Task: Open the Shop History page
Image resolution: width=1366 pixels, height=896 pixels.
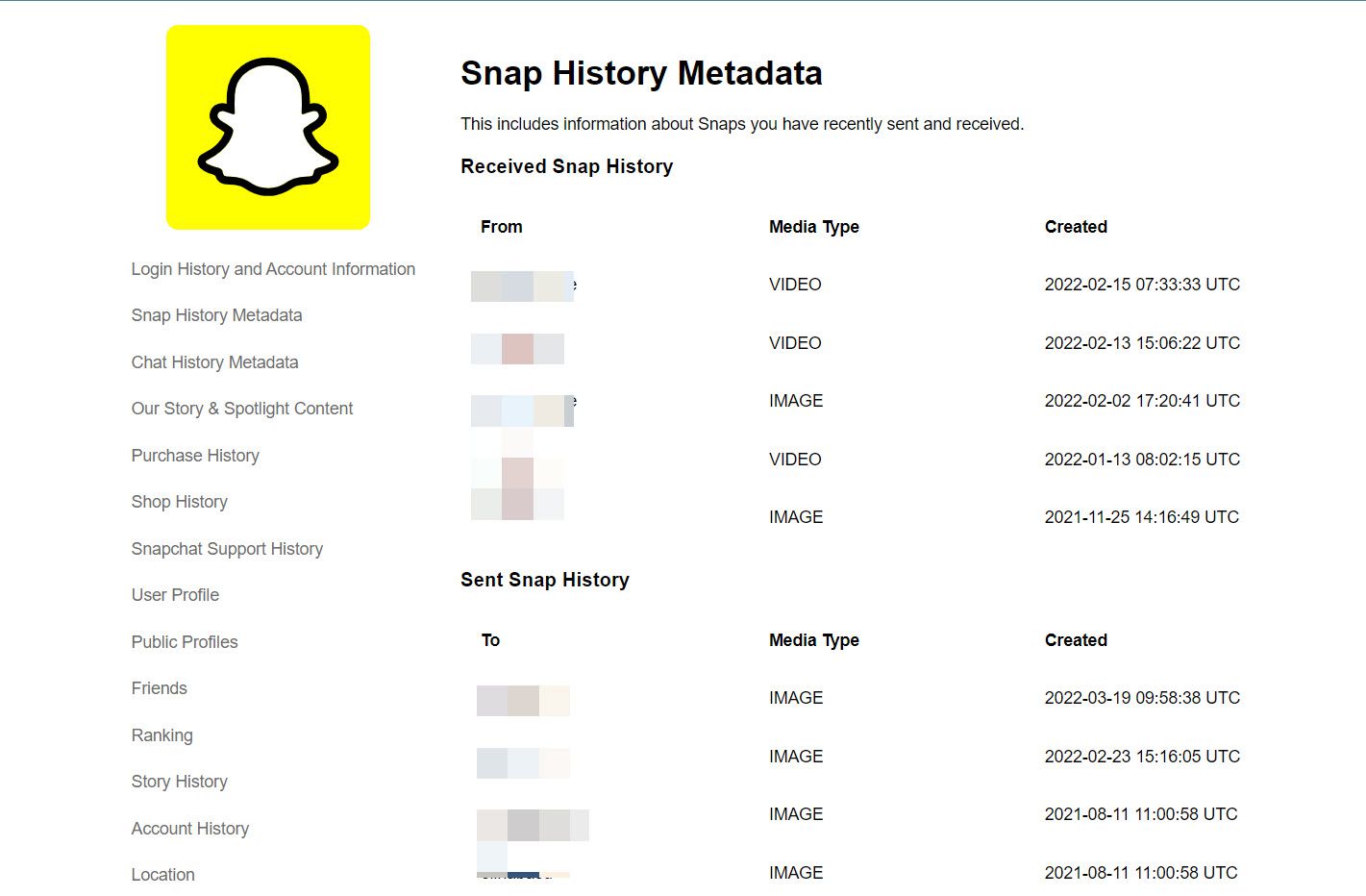Action: [x=180, y=502]
